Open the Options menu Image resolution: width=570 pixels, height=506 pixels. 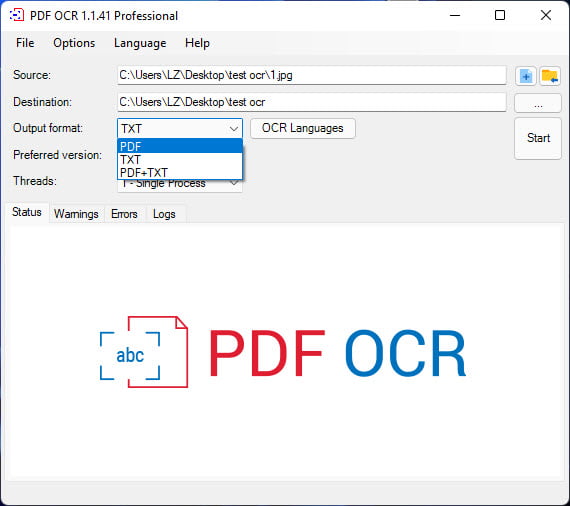pos(74,43)
